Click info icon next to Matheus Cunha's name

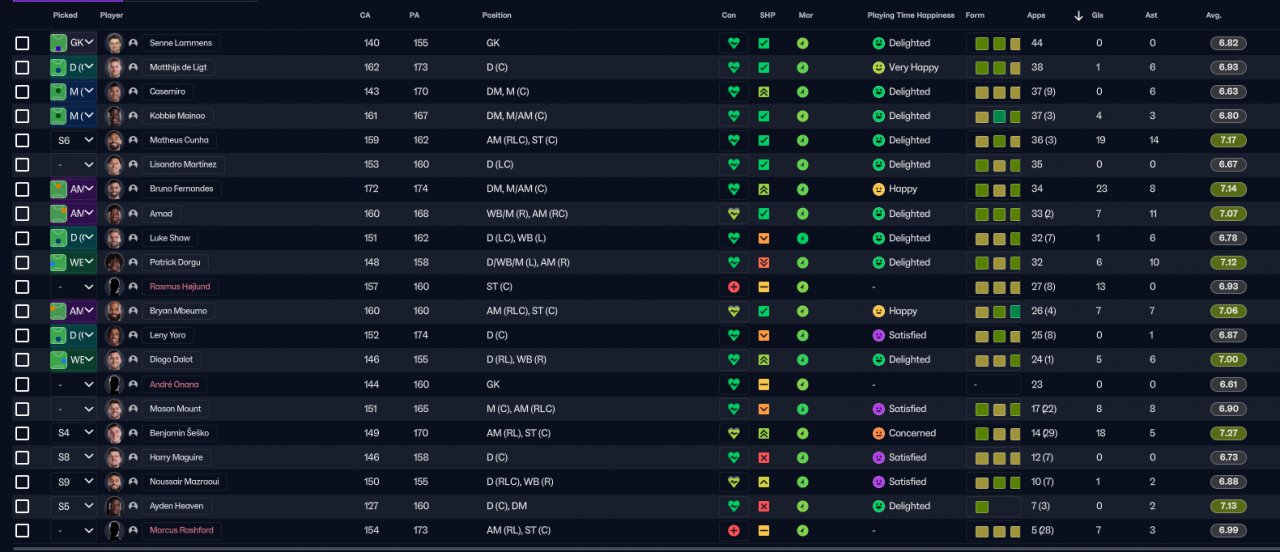click(133, 140)
